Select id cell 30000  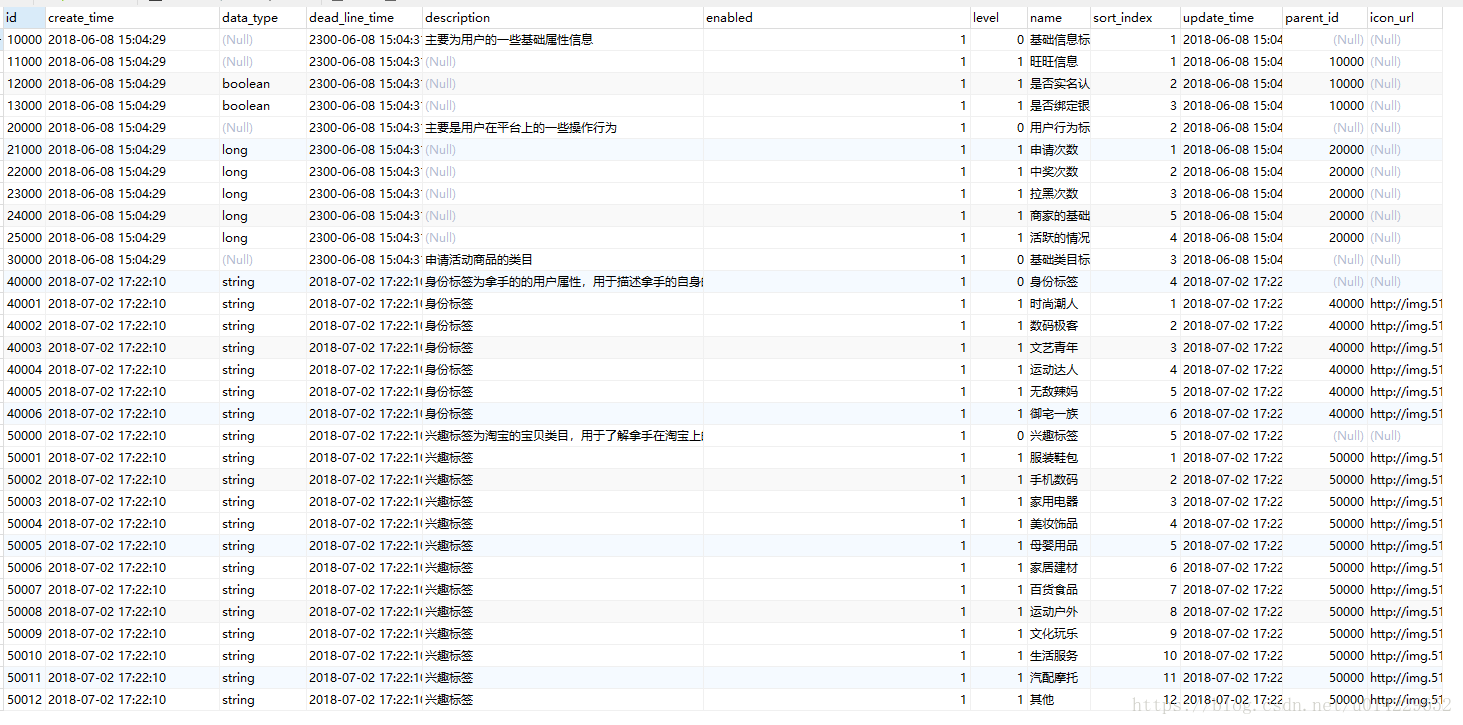pyautogui.click(x=24, y=260)
